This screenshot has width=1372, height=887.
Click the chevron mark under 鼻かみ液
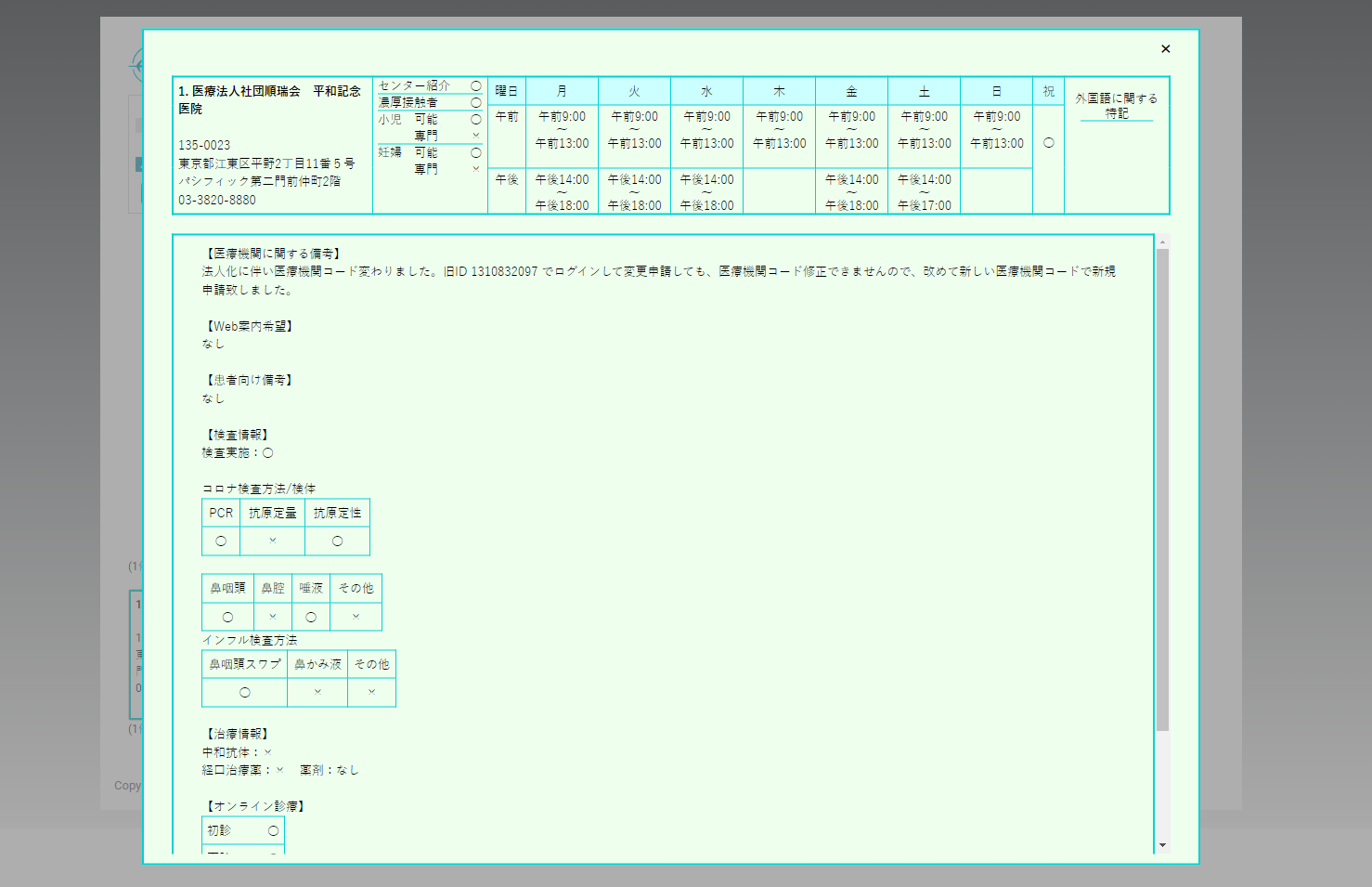(x=317, y=691)
